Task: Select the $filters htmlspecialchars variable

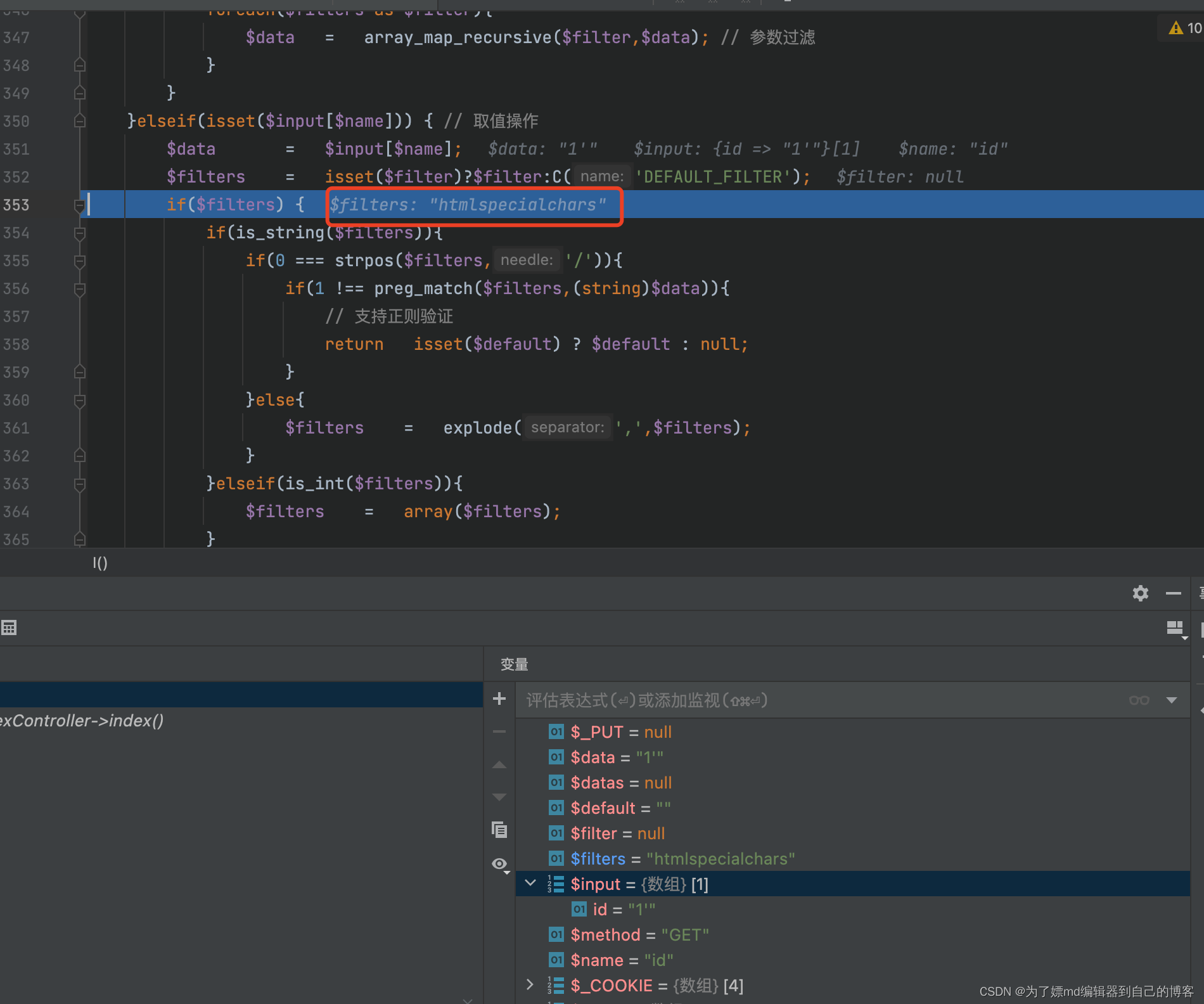Action: [853, 859]
